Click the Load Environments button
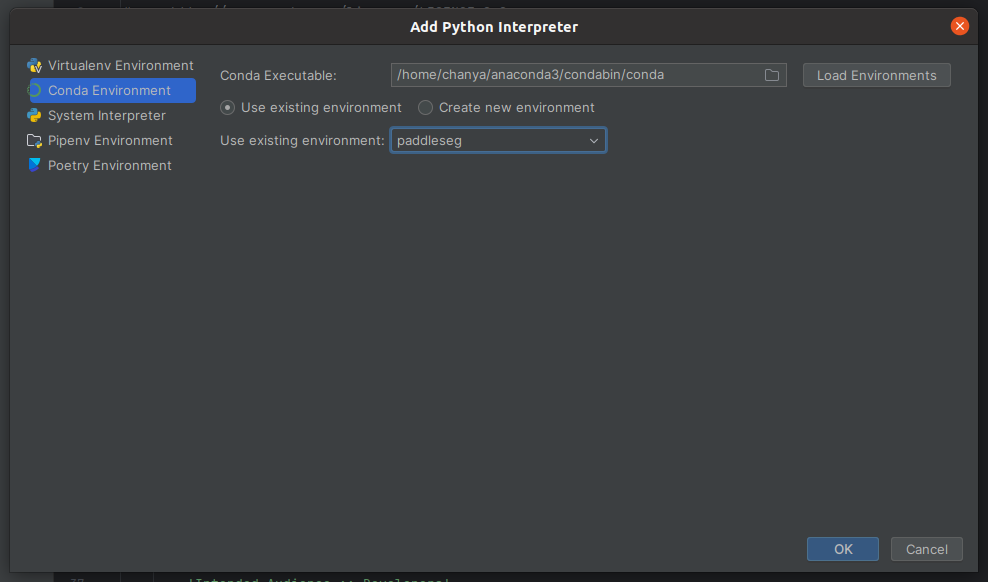This screenshot has width=988, height=582. 876,76
